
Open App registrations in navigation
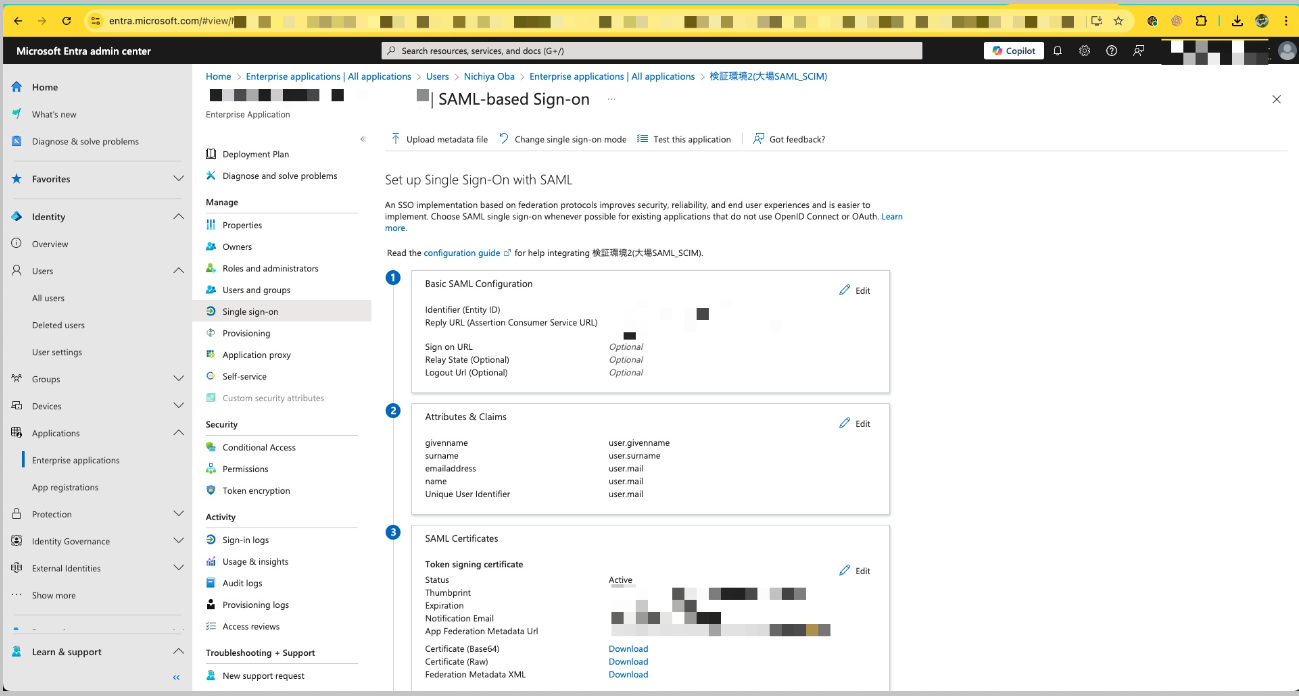[x=65, y=487]
